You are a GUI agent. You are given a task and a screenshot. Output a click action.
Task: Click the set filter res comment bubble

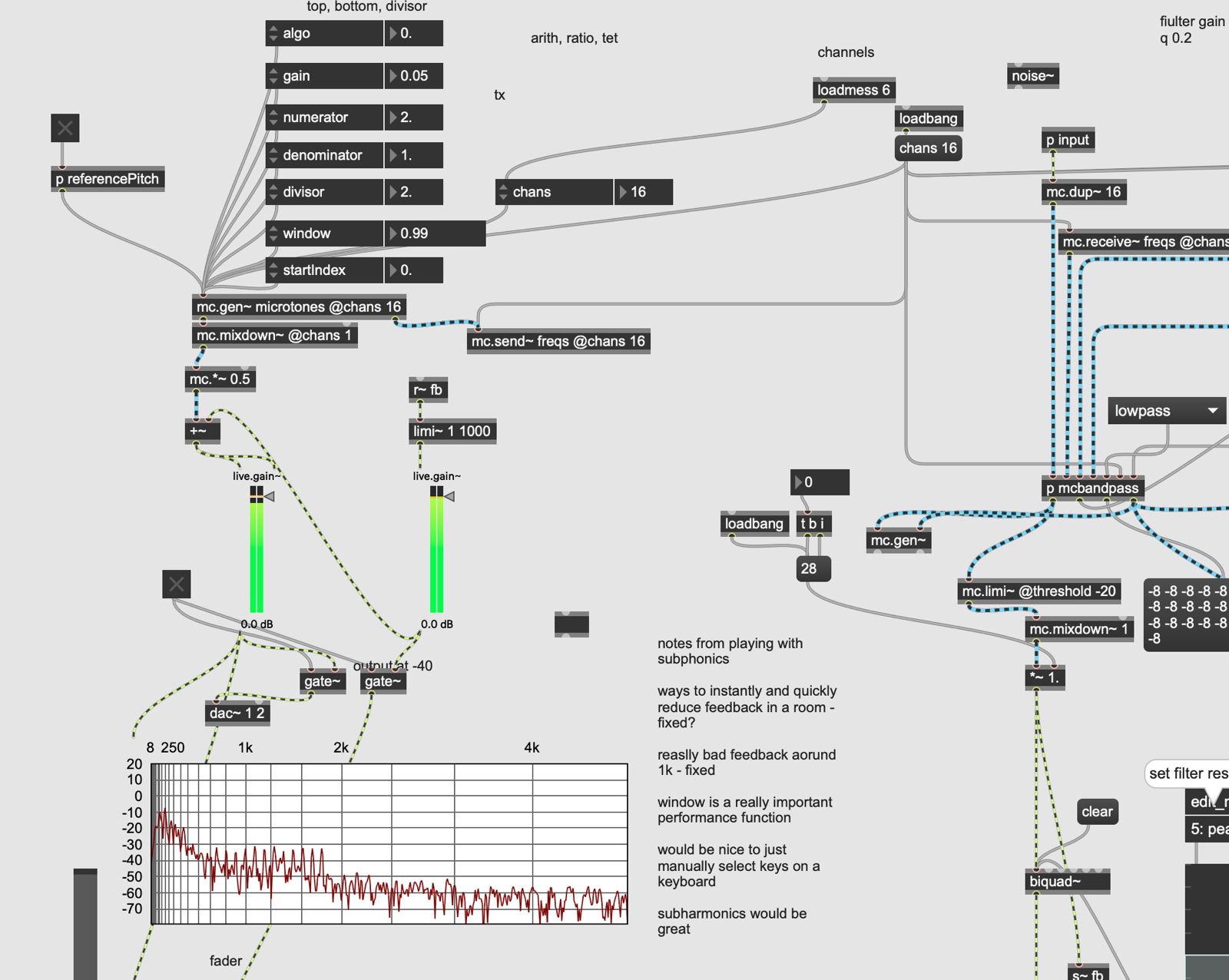pyautogui.click(x=1188, y=773)
